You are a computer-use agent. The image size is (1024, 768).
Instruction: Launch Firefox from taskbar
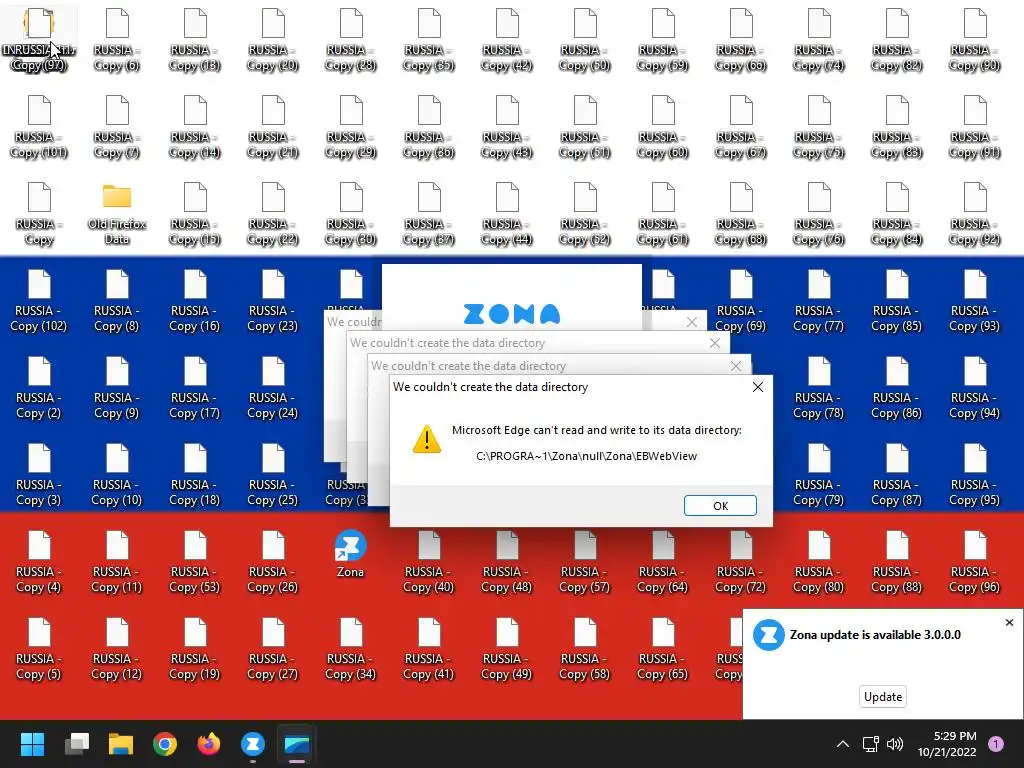[x=209, y=744]
